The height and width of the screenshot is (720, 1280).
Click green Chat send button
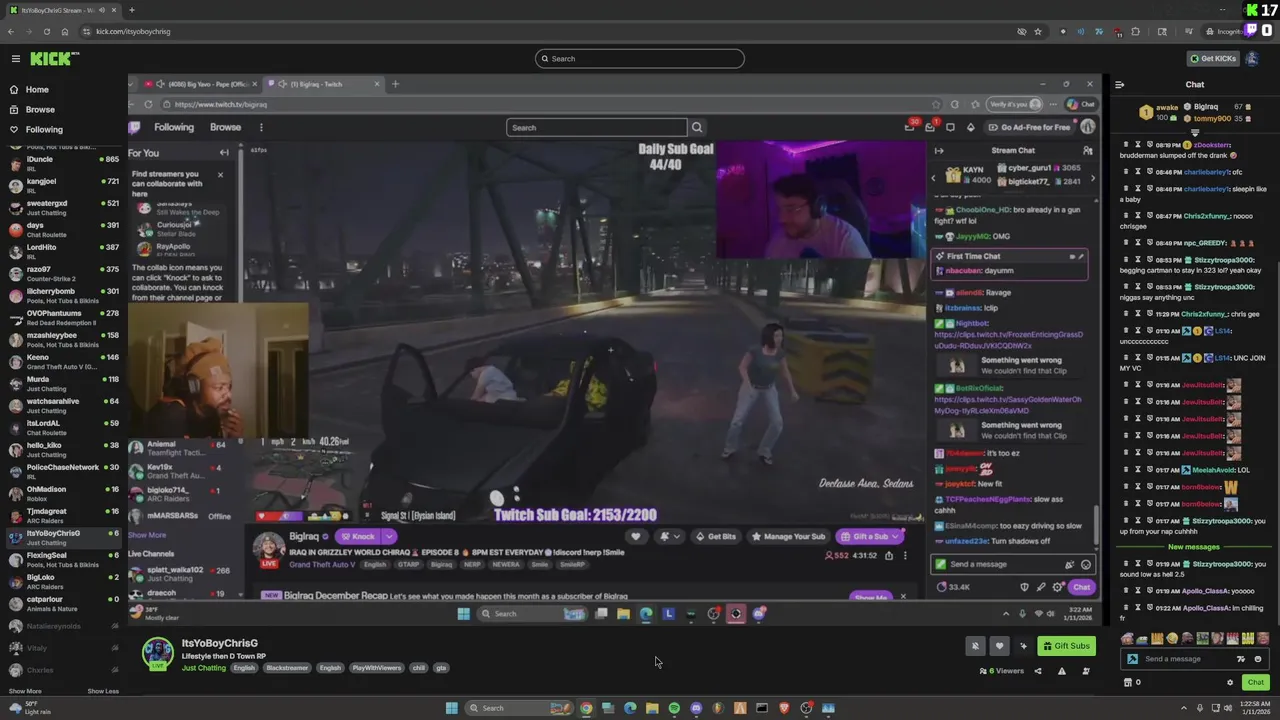[x=1255, y=682]
